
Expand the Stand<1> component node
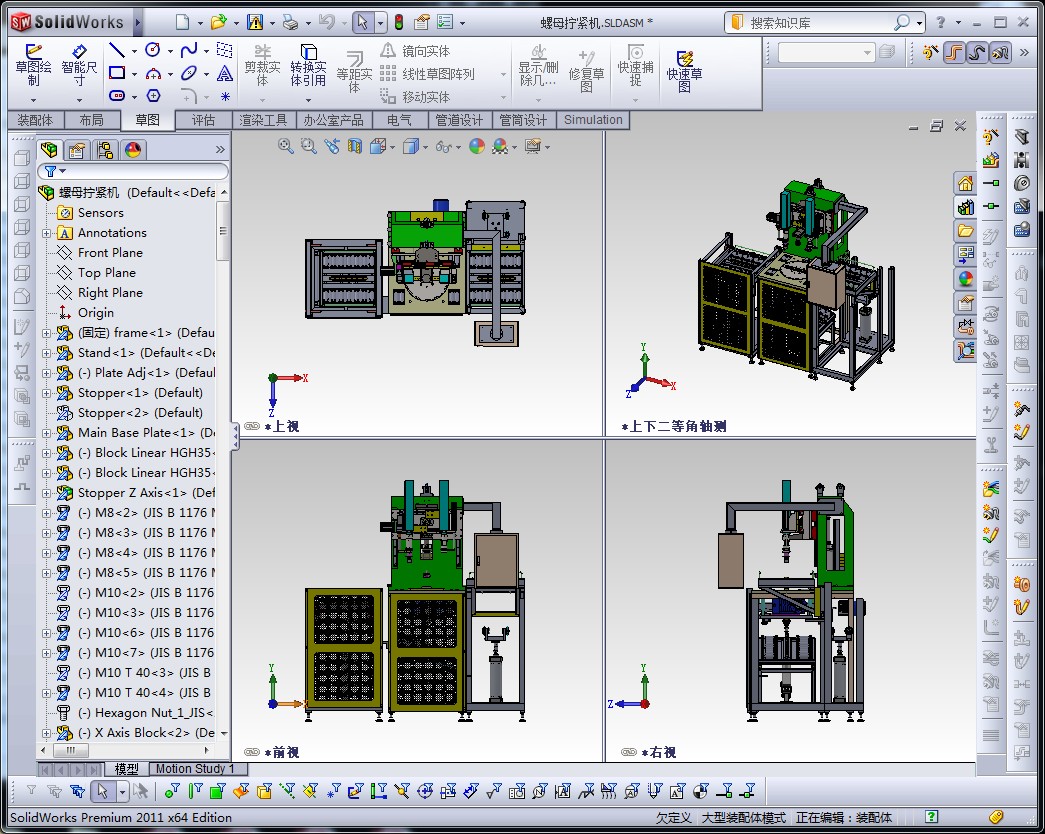pos(46,353)
